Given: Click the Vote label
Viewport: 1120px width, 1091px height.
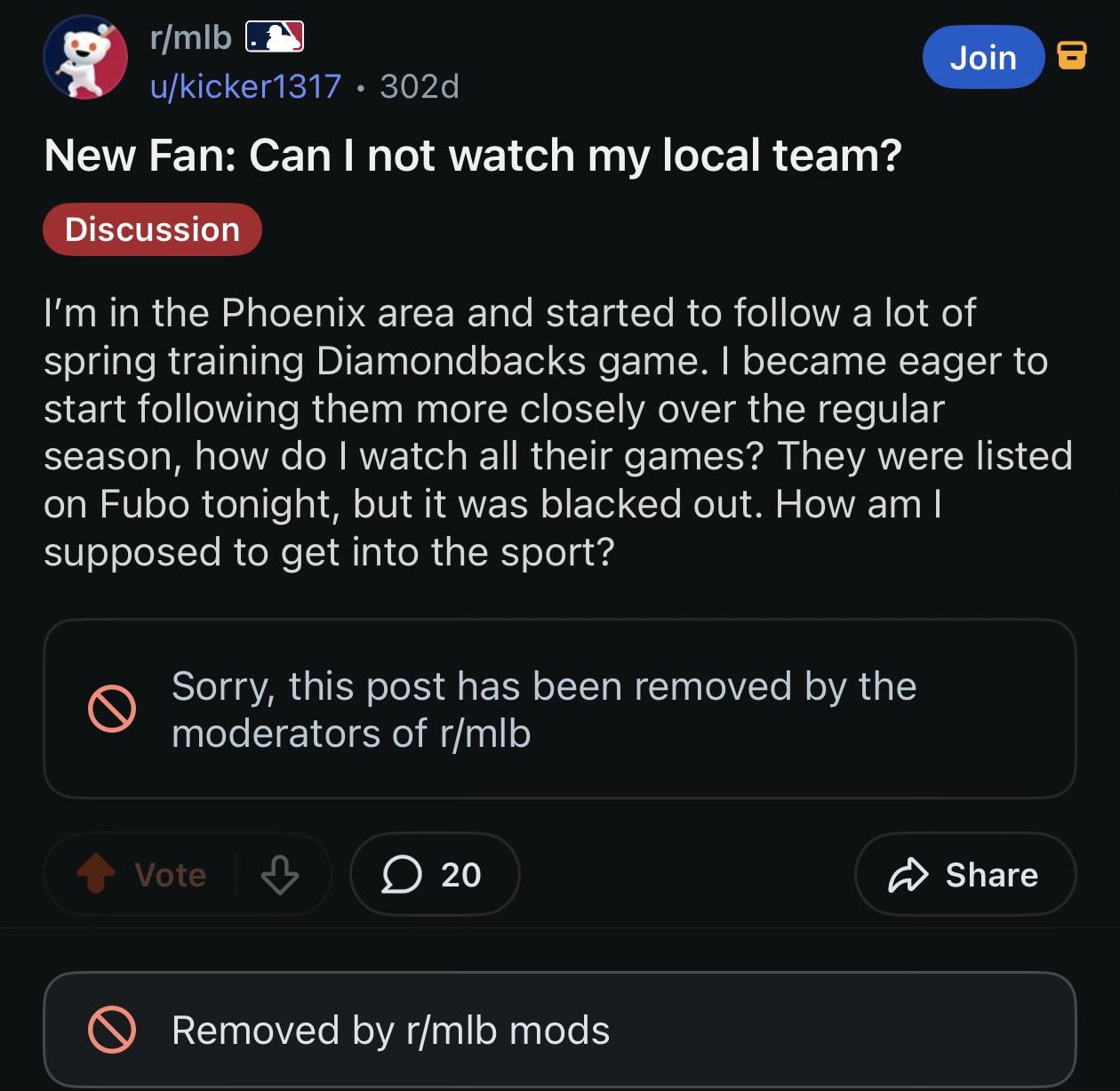Looking at the screenshot, I should tap(171, 875).
